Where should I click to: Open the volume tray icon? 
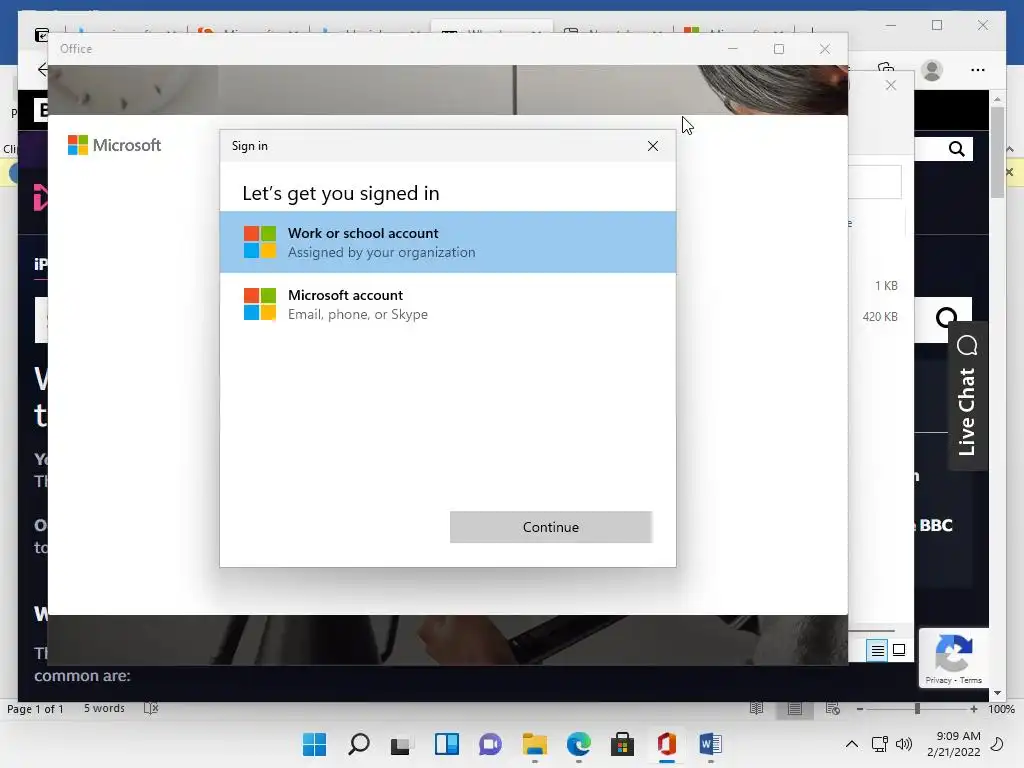[x=904, y=744]
